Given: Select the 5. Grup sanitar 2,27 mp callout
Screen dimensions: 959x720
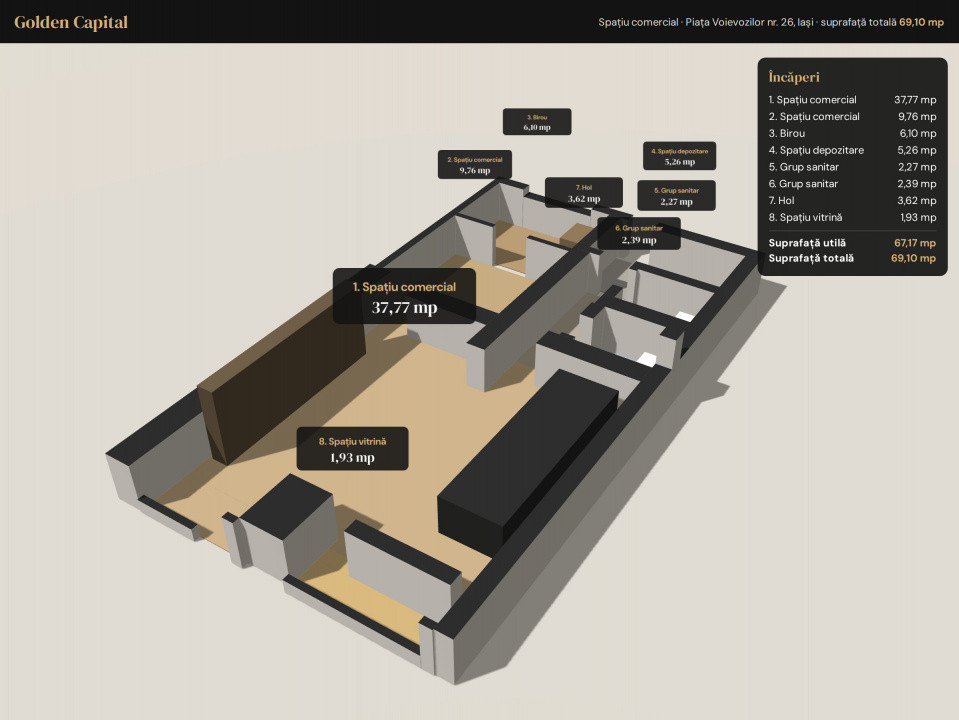Looking at the screenshot, I should pos(676,196).
